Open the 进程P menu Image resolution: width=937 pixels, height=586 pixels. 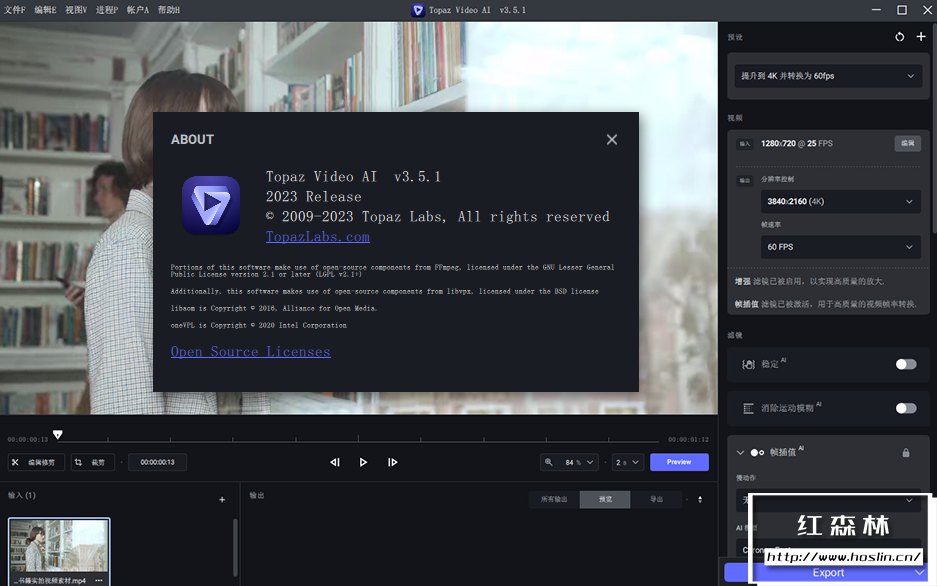pos(107,10)
